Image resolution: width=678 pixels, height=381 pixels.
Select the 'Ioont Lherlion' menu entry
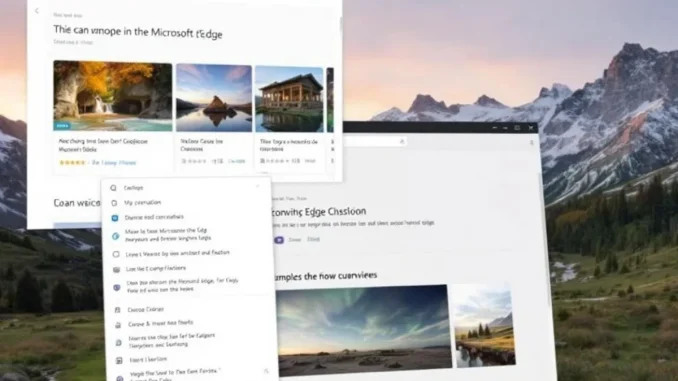coord(148,359)
